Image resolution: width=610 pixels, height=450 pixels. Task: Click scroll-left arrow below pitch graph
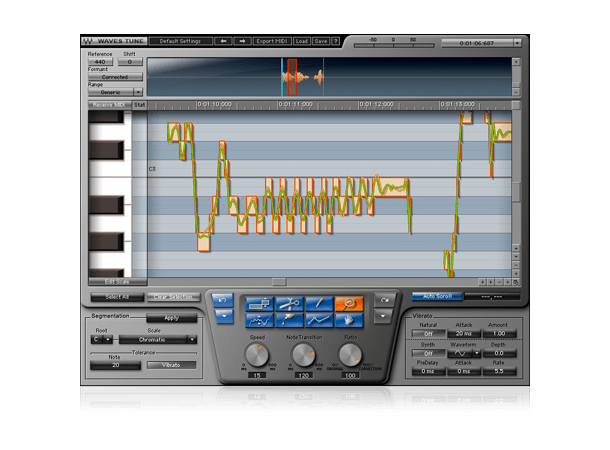pos(482,282)
